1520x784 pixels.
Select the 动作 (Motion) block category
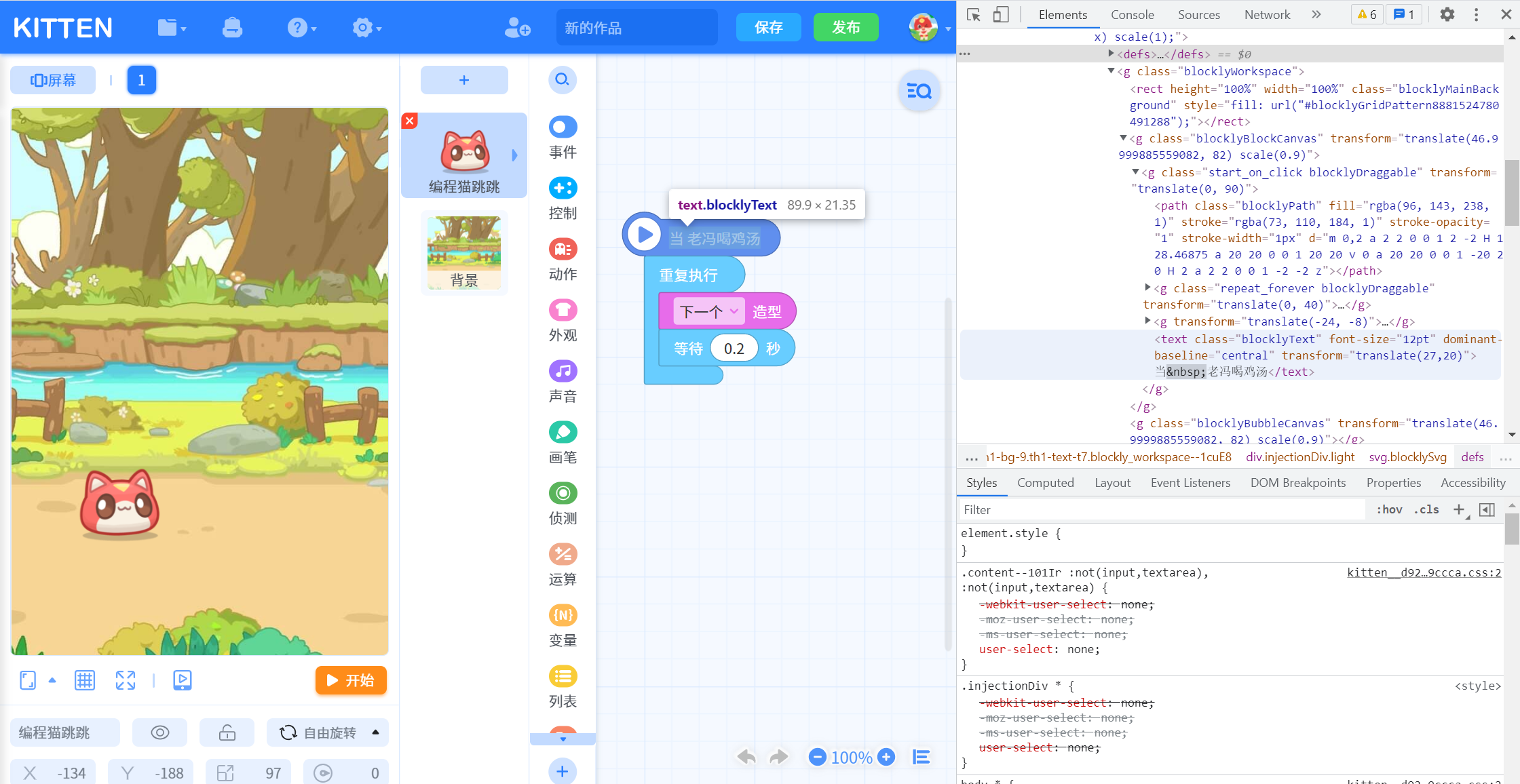pyautogui.click(x=563, y=260)
